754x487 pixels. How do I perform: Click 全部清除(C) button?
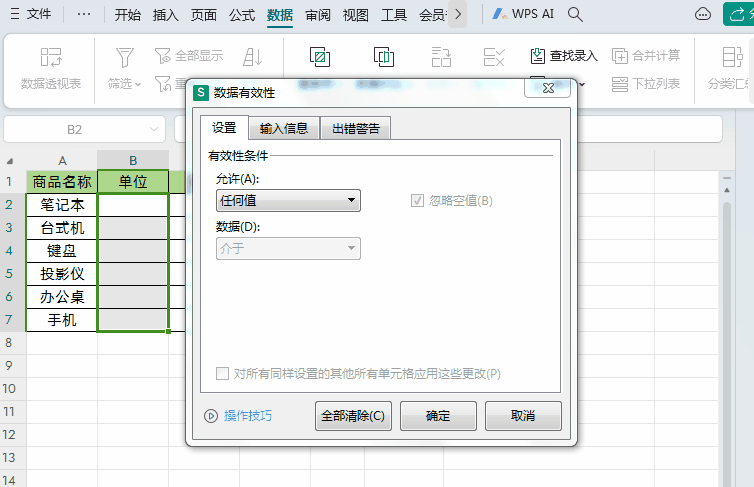point(353,416)
